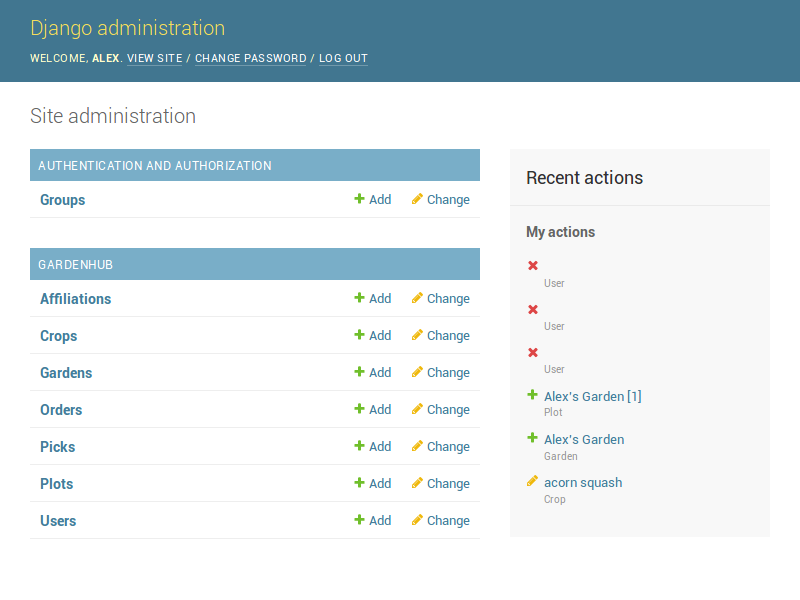The image size is (800, 600).
Task: Click the green plus icon for Gardens
Action: (x=359, y=371)
